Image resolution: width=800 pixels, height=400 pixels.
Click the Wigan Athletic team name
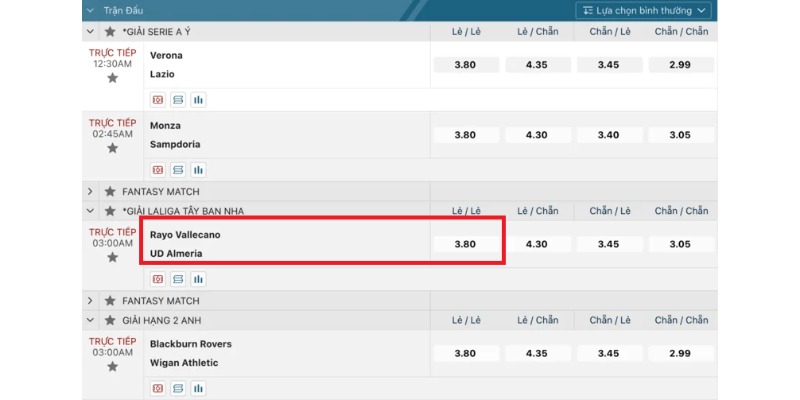tap(184, 363)
